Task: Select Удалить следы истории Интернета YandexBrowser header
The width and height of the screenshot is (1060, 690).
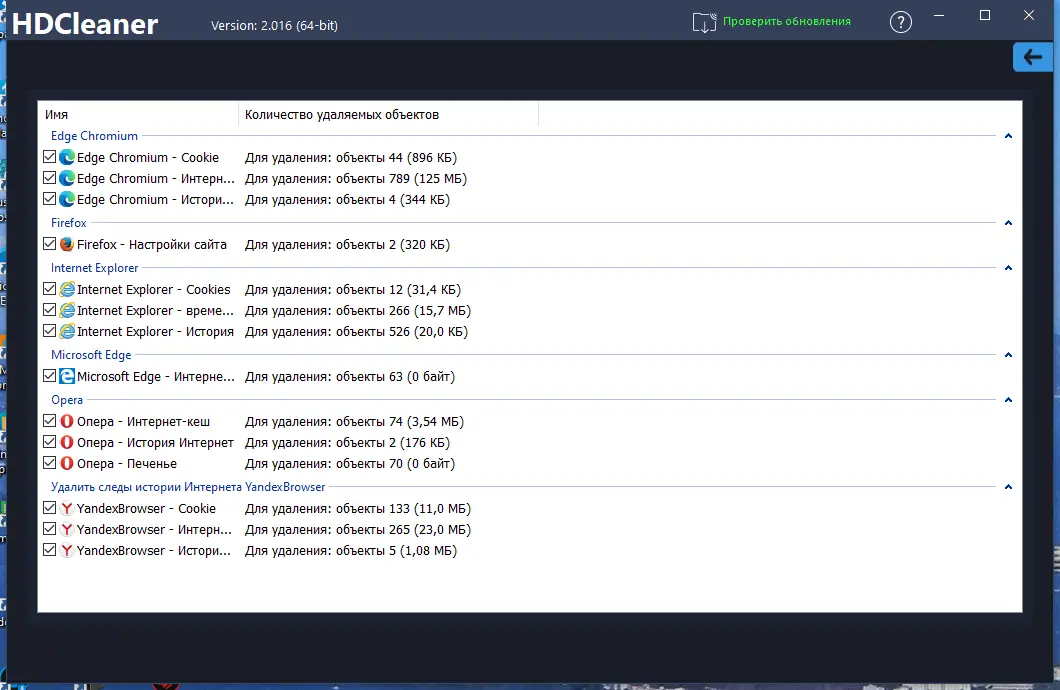Action: point(188,487)
